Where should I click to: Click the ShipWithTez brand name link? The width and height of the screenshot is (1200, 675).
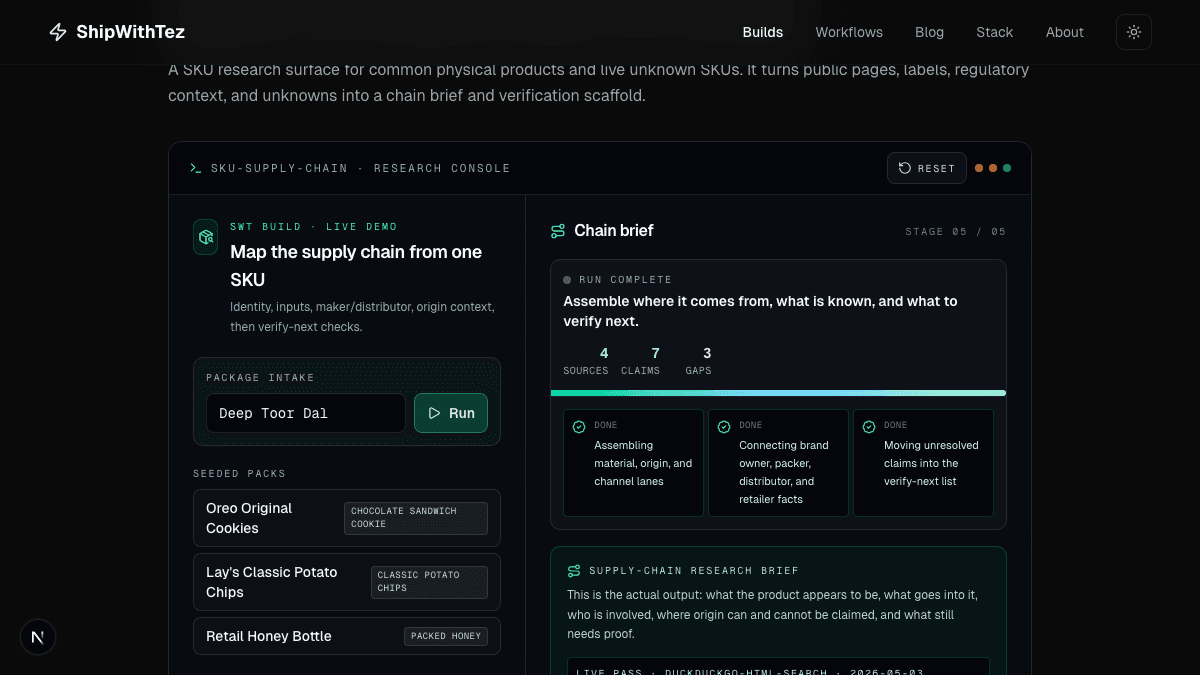[130, 32]
